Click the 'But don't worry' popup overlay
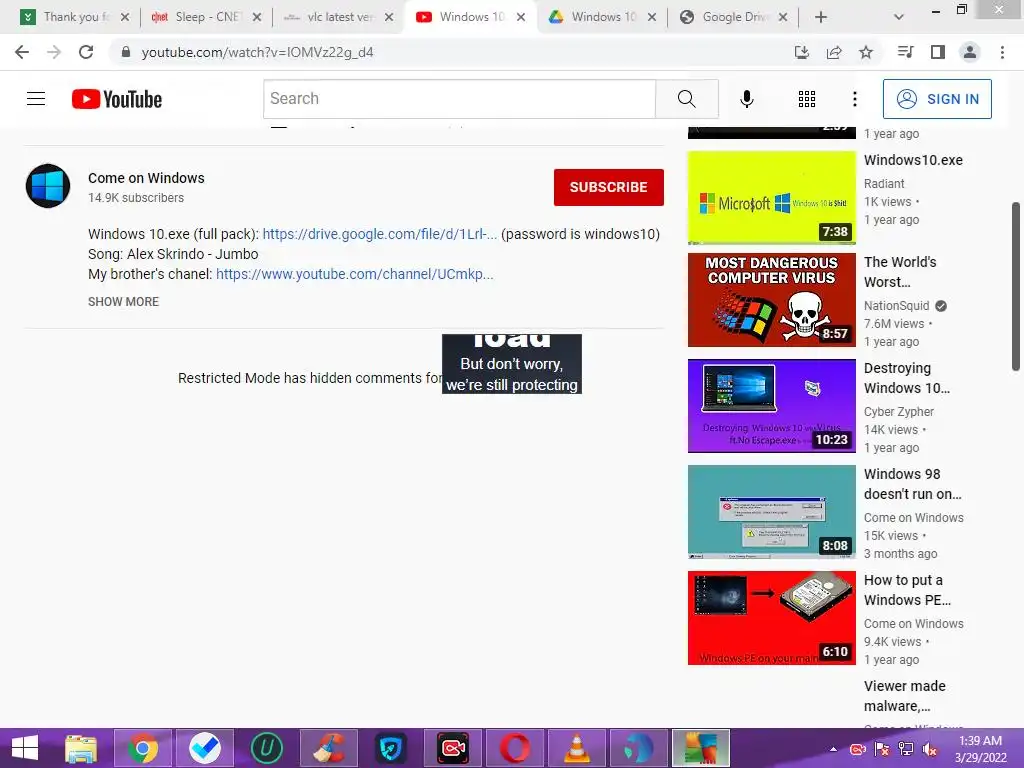 [x=511, y=364]
